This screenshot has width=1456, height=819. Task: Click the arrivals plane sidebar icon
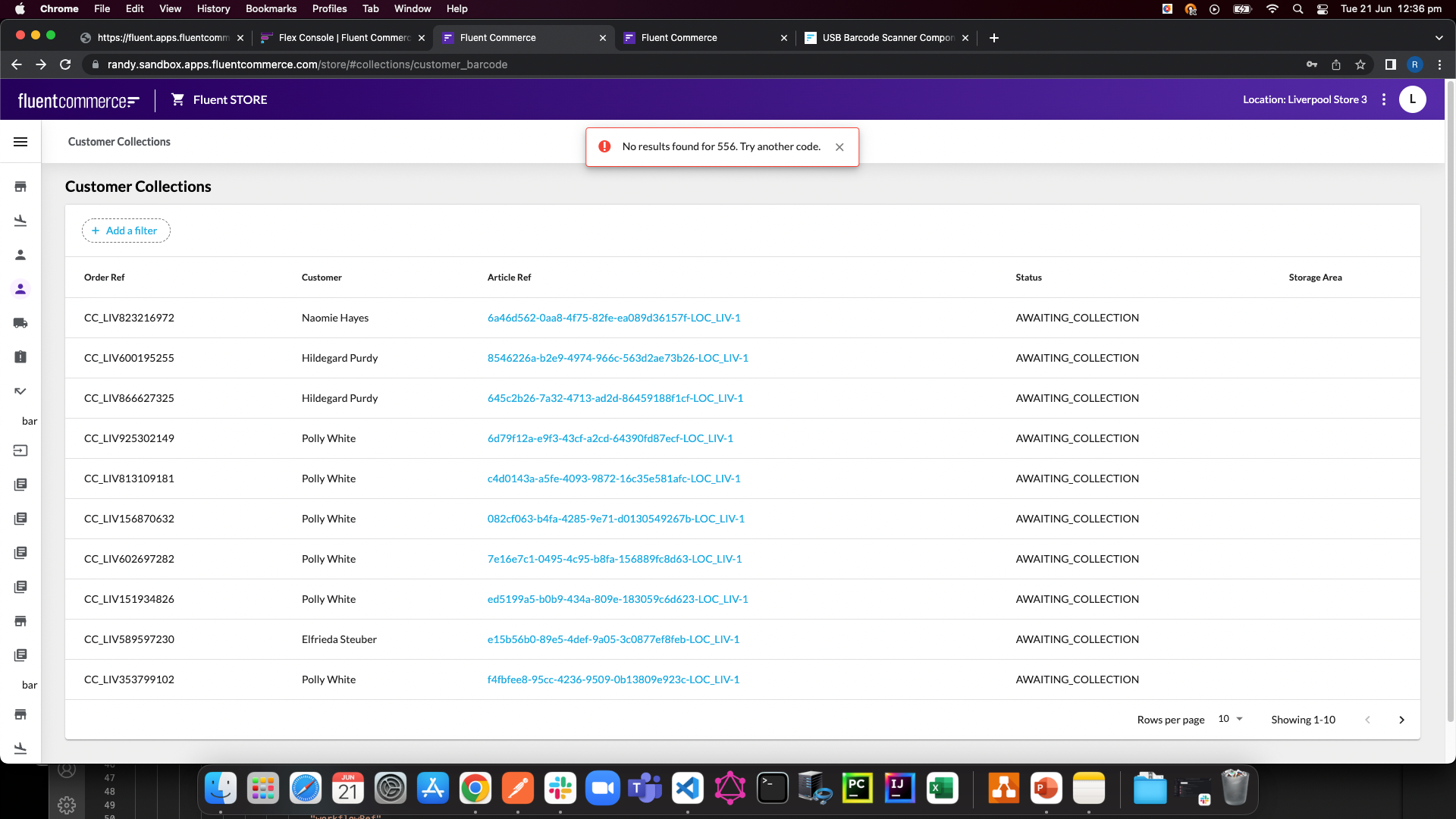click(20, 221)
